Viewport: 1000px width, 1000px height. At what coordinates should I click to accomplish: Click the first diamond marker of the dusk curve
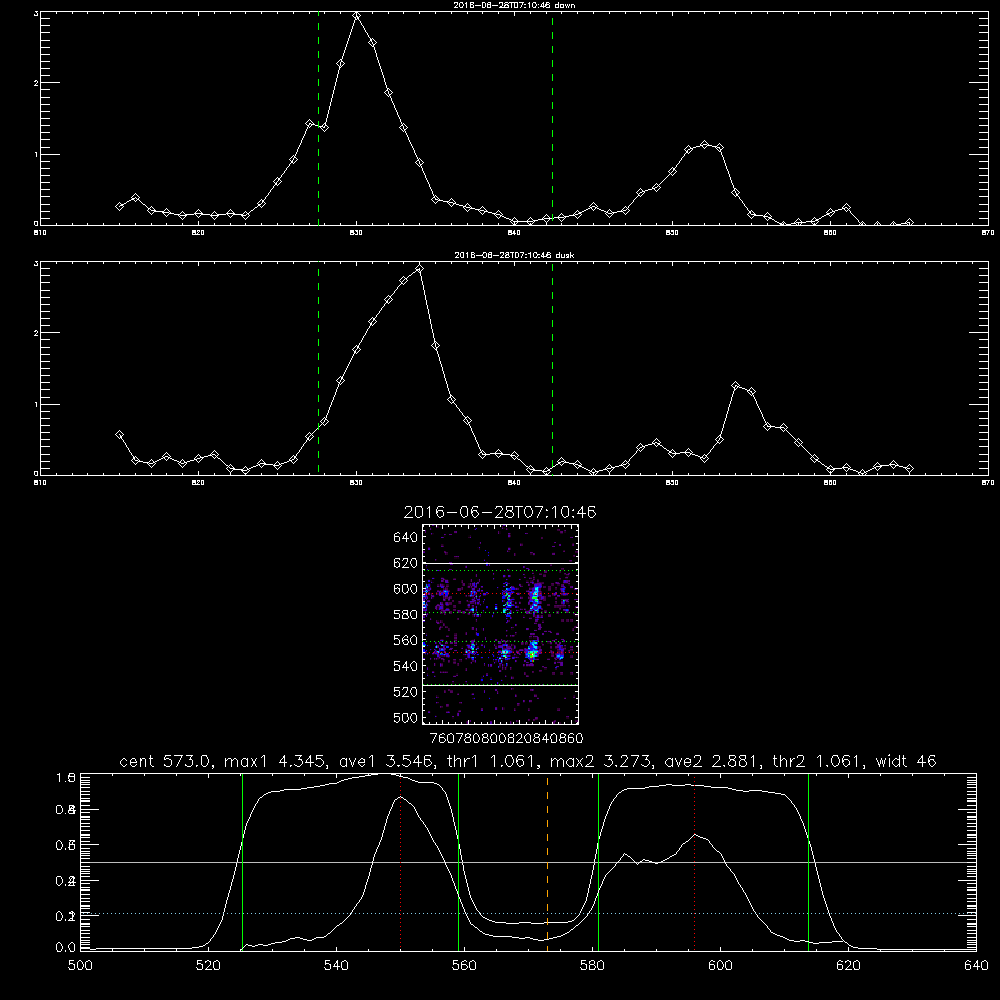point(119,435)
